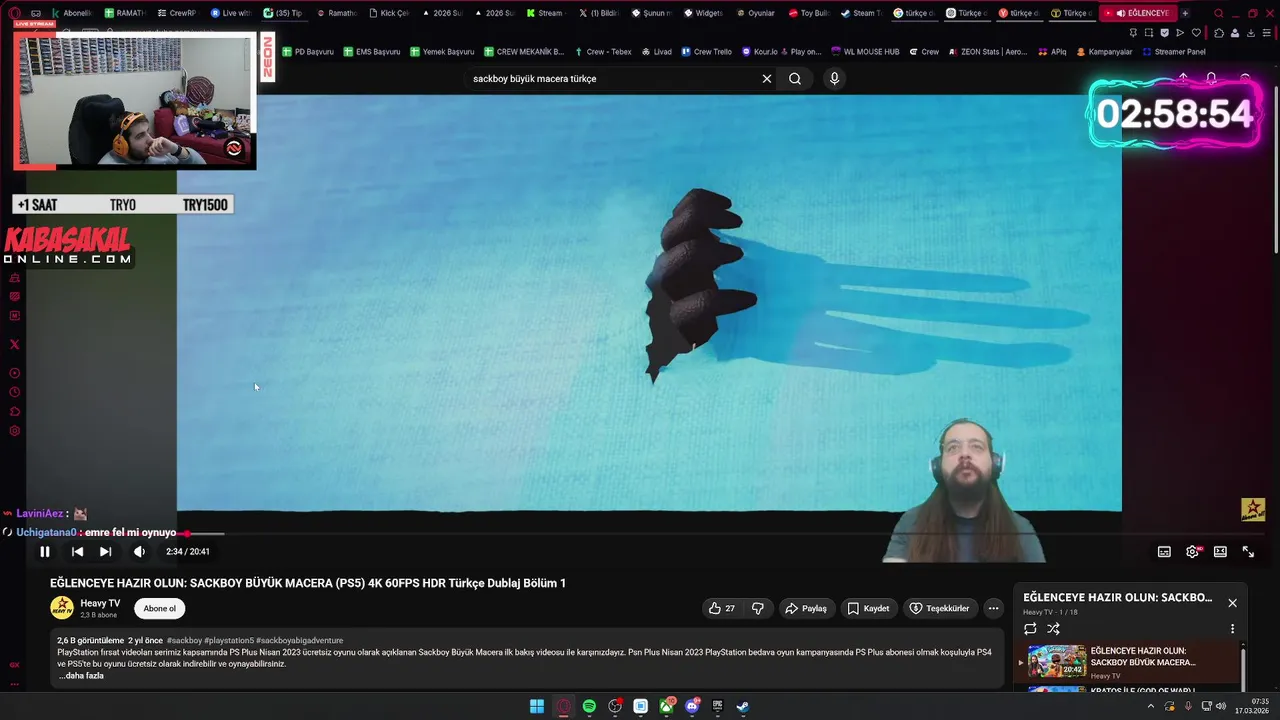The height and width of the screenshot is (720, 1280).
Task: Switch to theater mode
Action: 1220,551
